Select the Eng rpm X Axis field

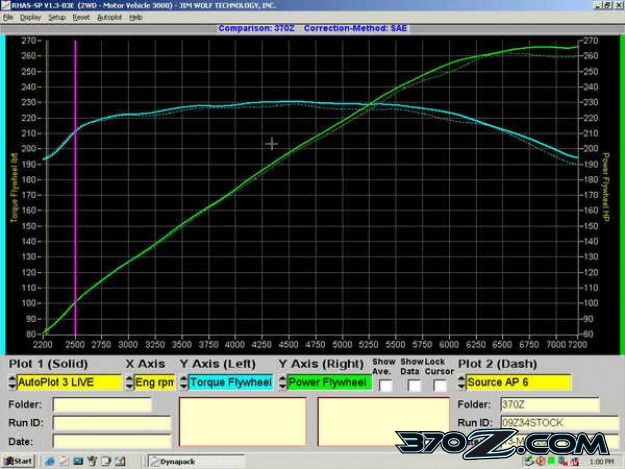155,383
